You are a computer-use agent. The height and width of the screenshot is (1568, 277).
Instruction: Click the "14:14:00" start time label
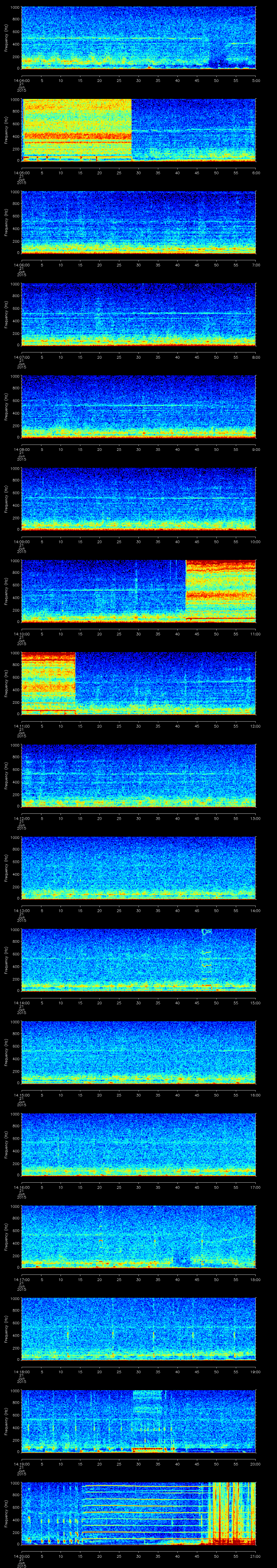[21, 1003]
